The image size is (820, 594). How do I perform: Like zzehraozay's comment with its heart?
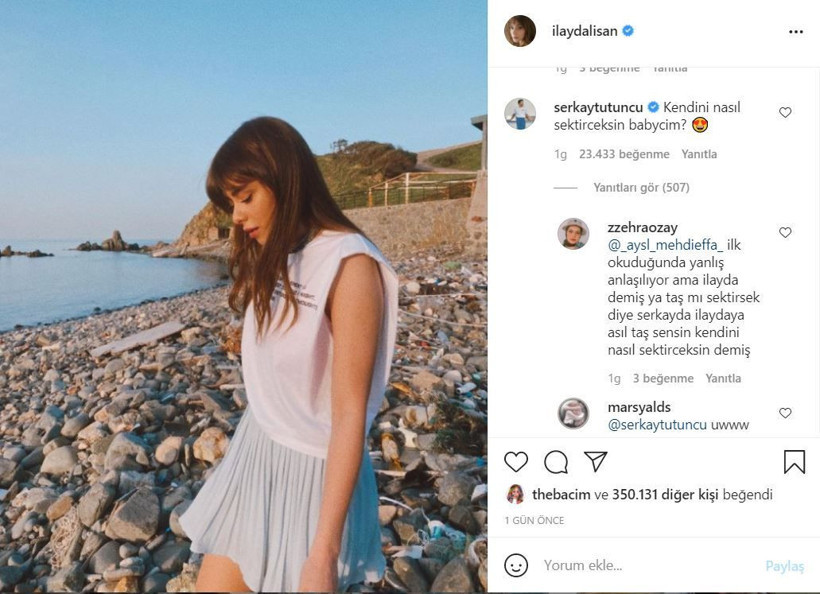tap(786, 231)
